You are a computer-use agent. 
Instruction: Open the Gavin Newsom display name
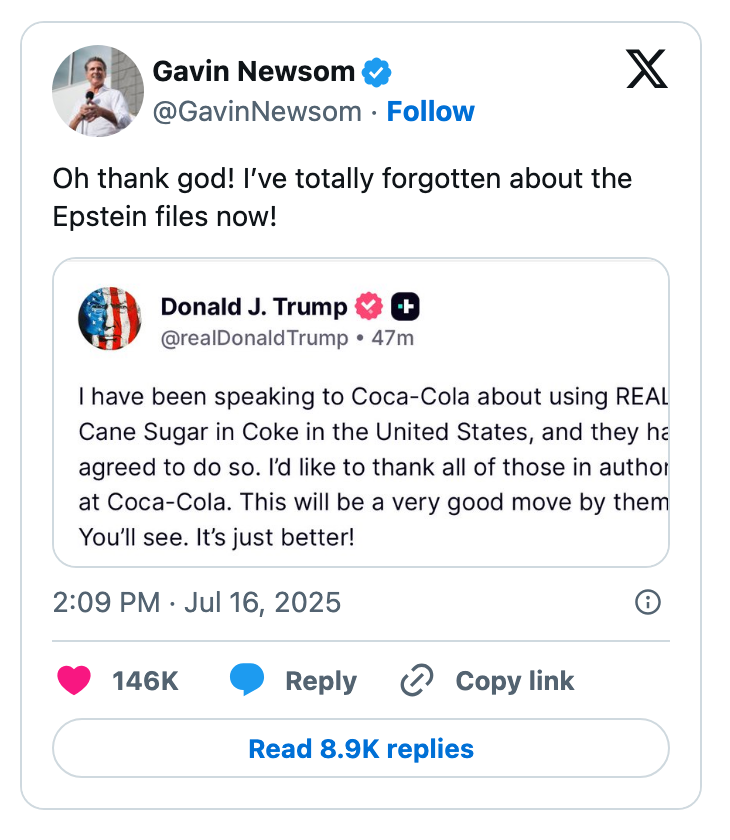point(253,72)
